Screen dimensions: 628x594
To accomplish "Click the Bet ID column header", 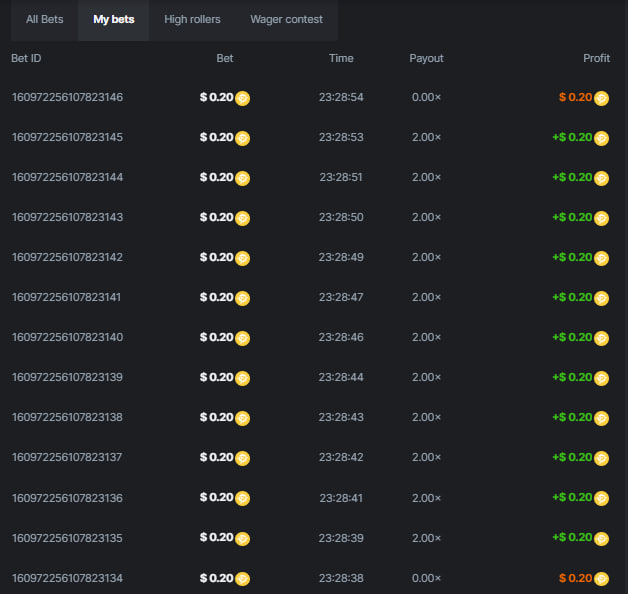I will point(26,58).
